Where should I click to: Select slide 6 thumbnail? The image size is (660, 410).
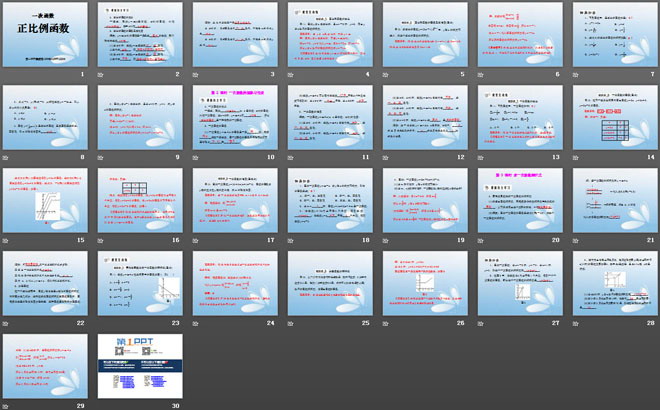[520, 35]
